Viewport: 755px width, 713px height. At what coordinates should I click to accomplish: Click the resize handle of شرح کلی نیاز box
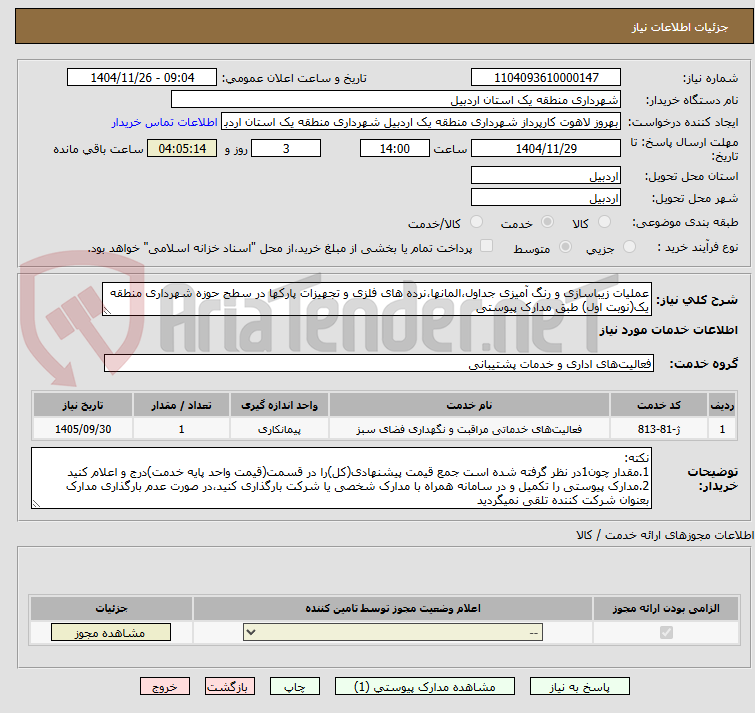(x=107, y=311)
